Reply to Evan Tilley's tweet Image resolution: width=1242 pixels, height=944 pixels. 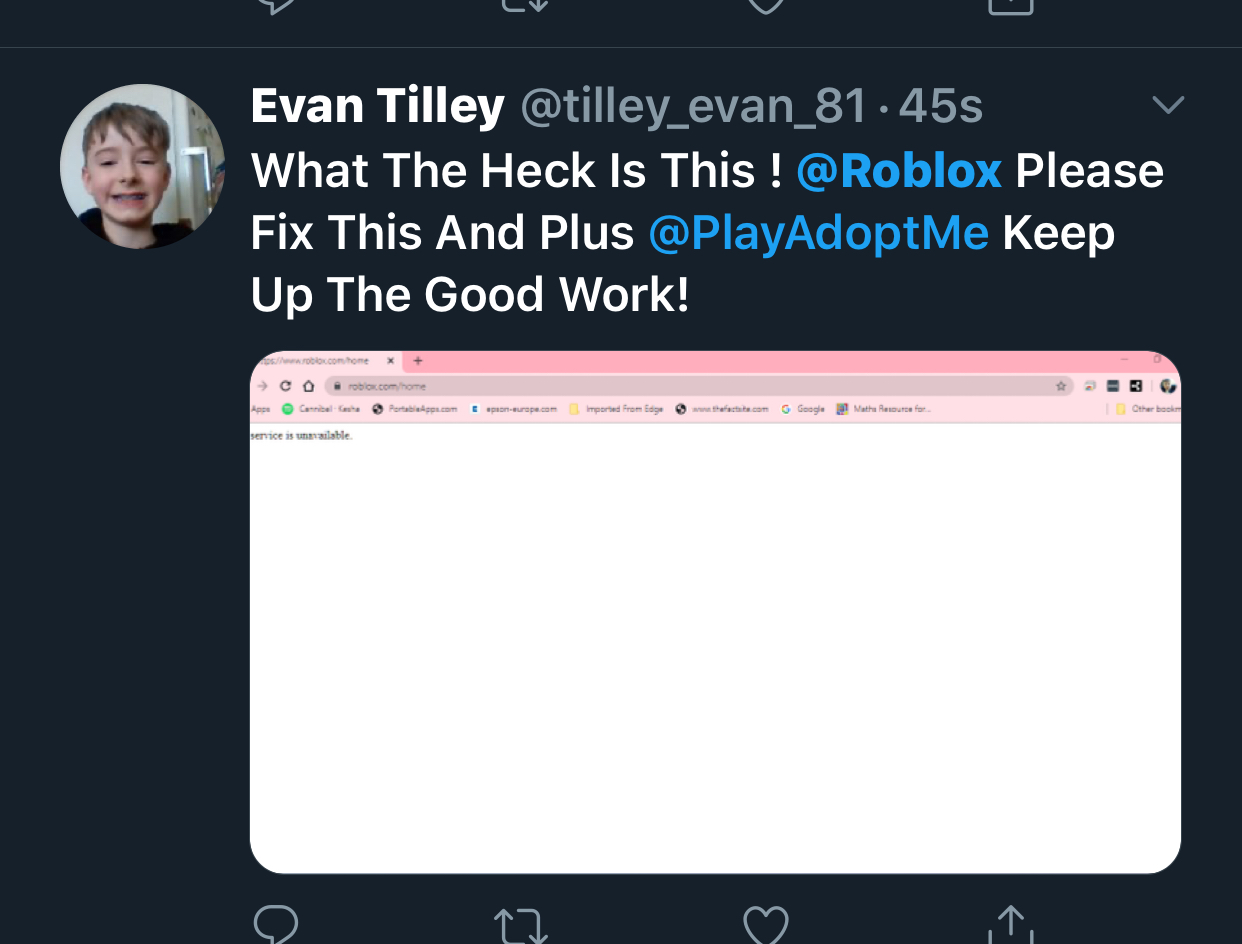click(x=276, y=924)
